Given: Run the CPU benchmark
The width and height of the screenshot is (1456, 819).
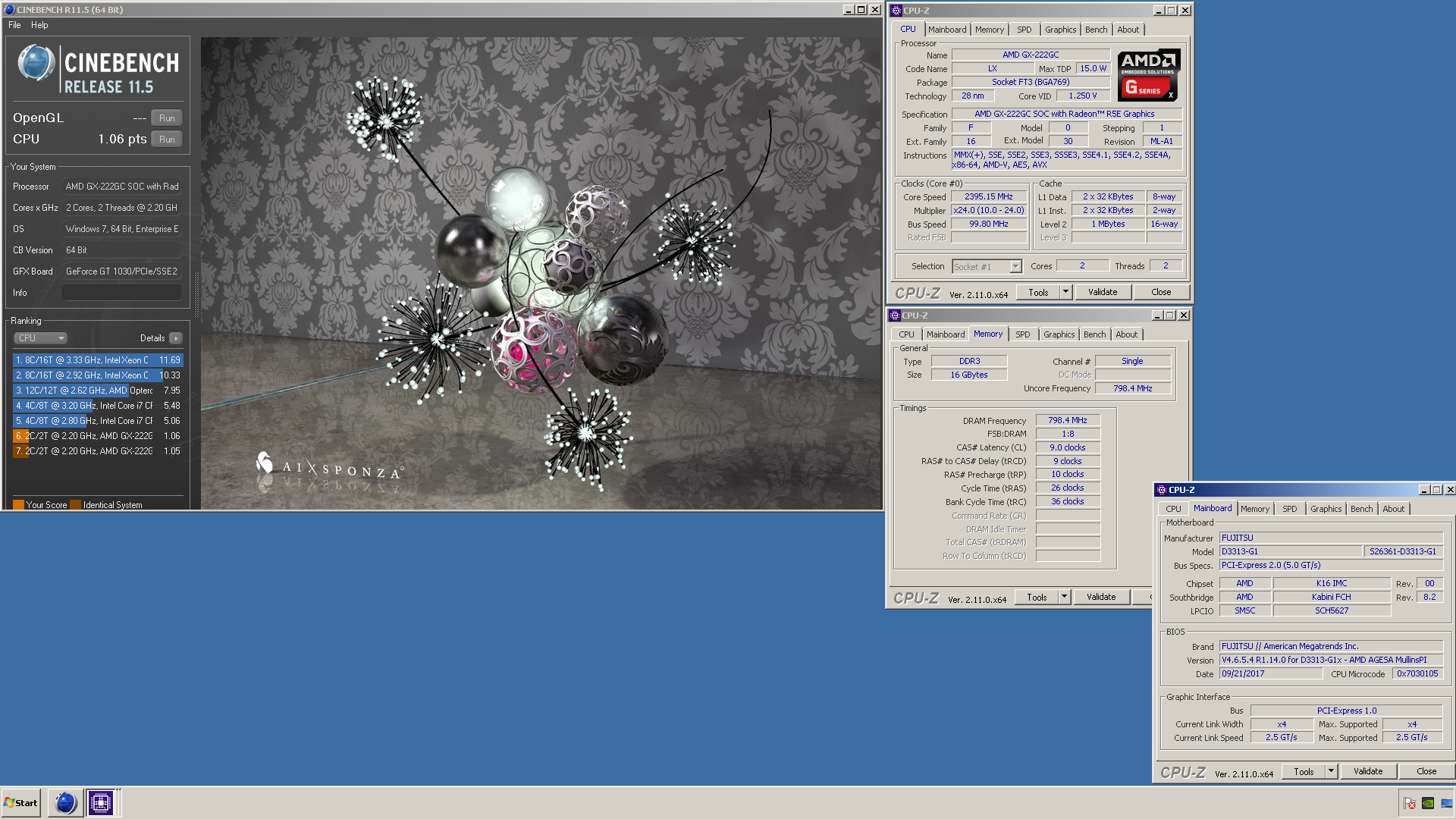Looking at the screenshot, I should point(167,140).
